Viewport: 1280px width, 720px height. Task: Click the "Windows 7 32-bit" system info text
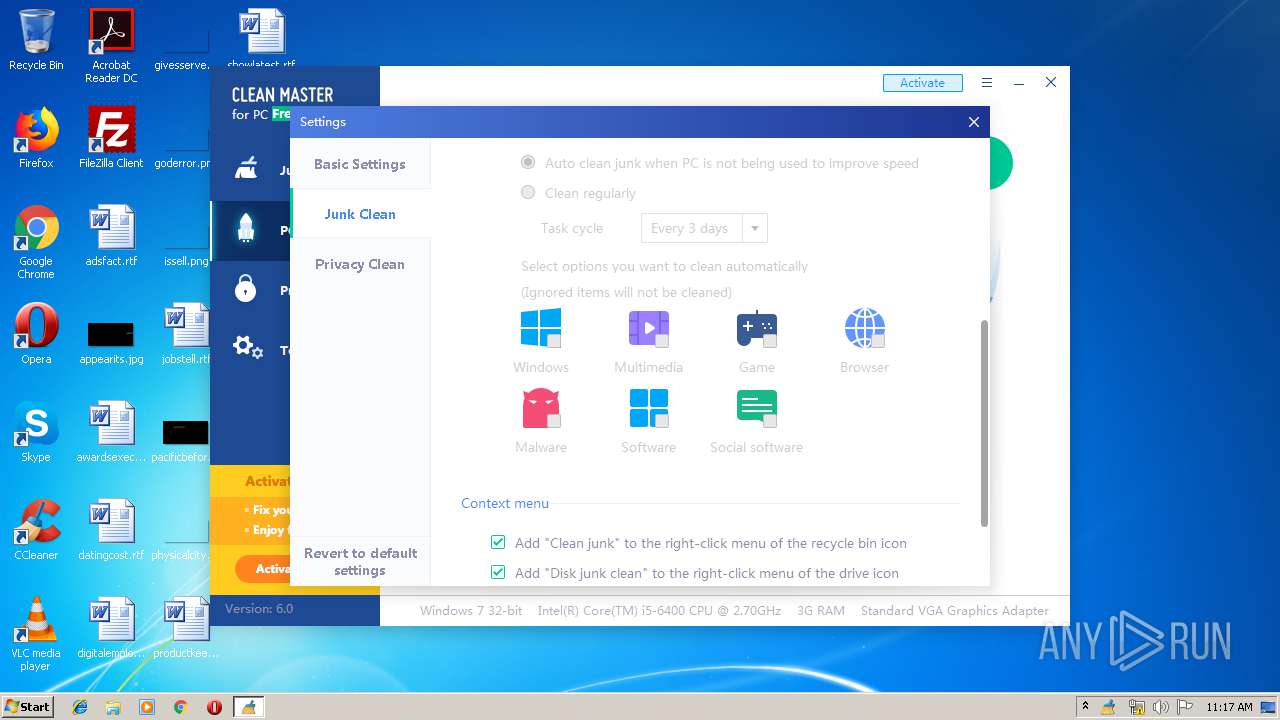coord(471,610)
